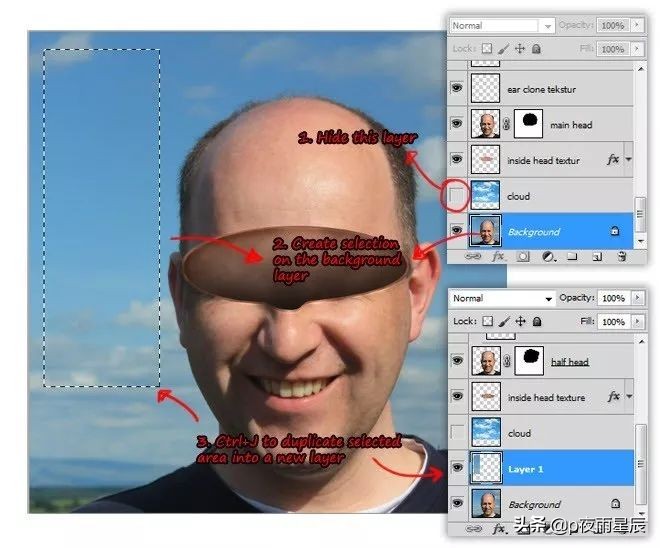The image size is (660, 548).
Task: Click lock position icon in main head panel
Action: point(520,48)
